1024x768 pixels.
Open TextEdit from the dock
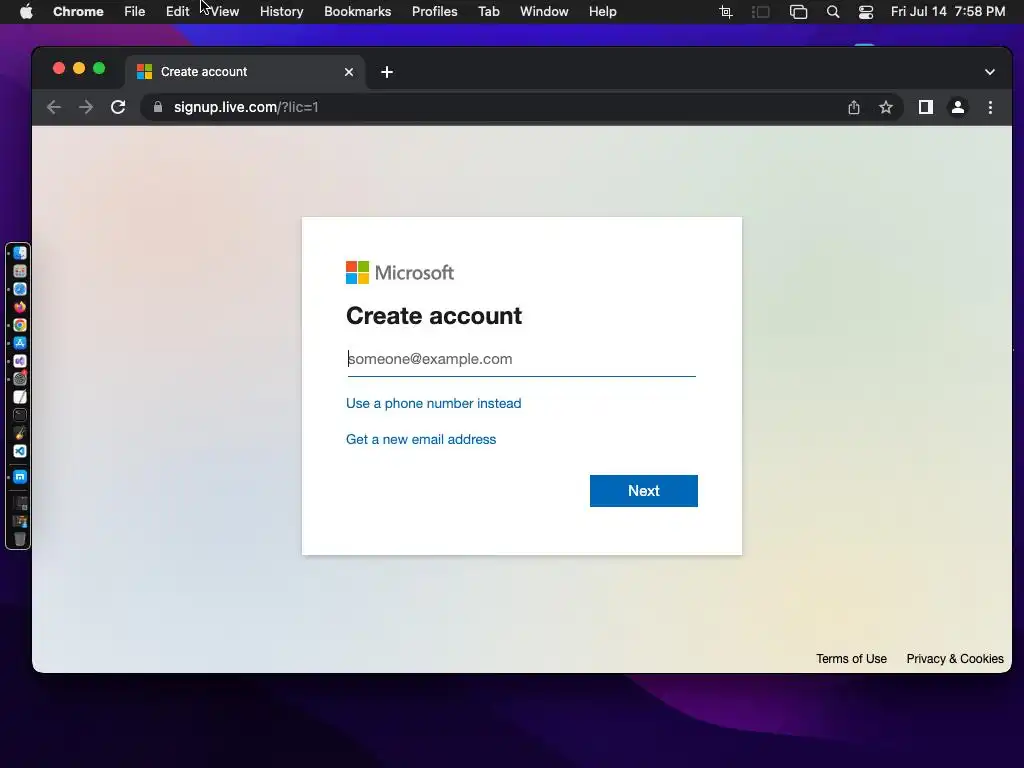pyautogui.click(x=20, y=397)
